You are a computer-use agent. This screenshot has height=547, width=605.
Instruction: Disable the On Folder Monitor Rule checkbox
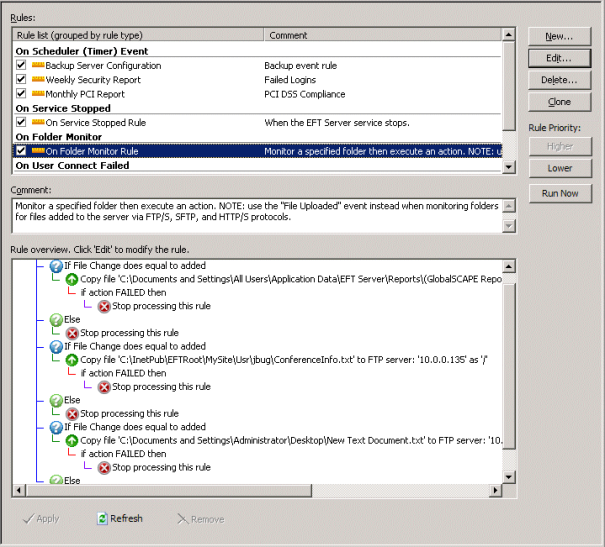(x=21, y=151)
